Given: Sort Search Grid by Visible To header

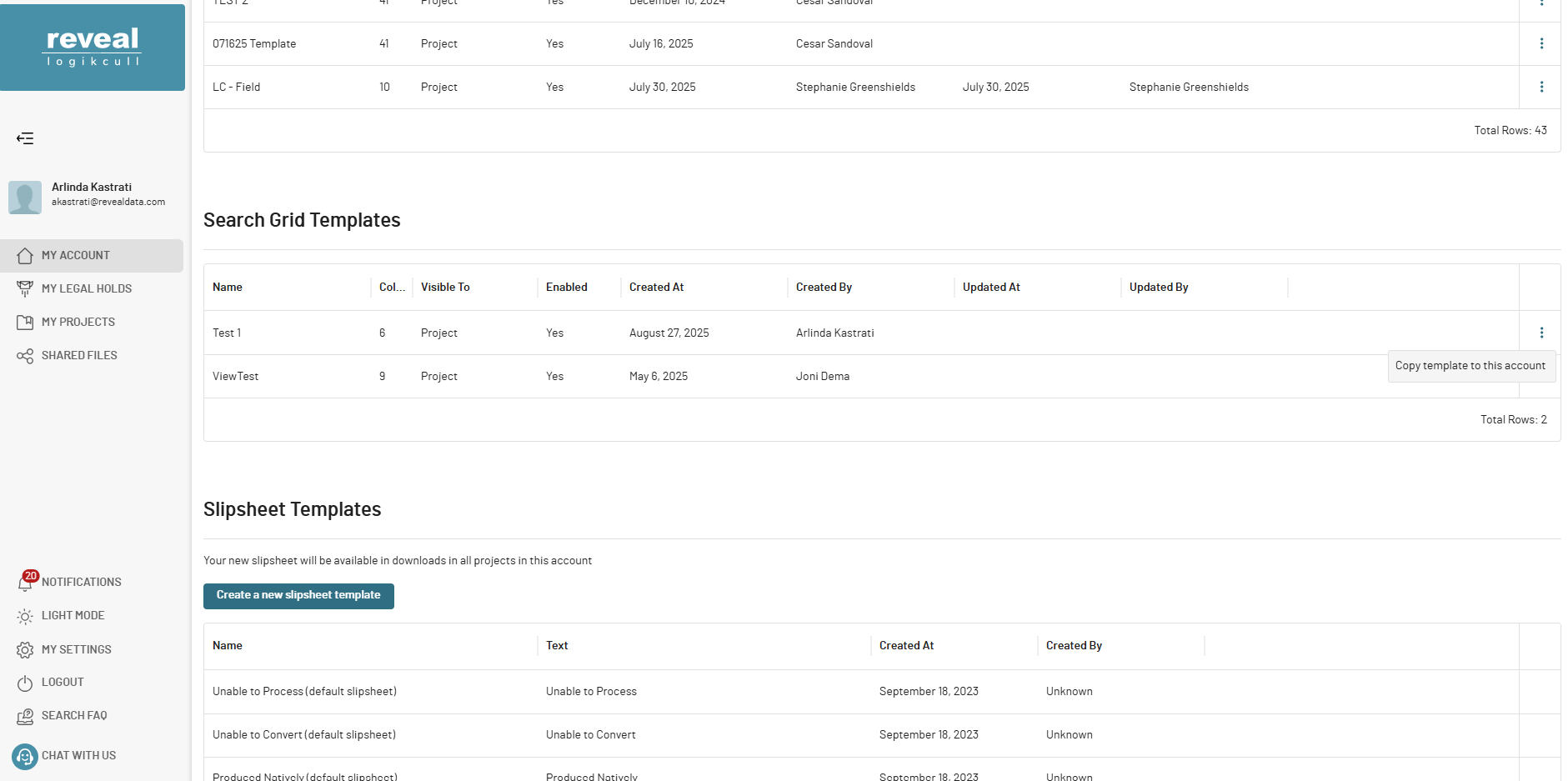Looking at the screenshot, I should (445, 288).
